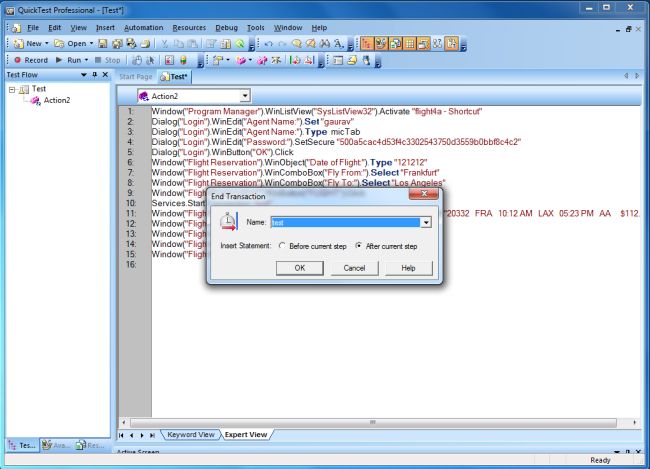Click script line 5 WinButton OK Click
Screen dimensions: 650x469
(222, 152)
